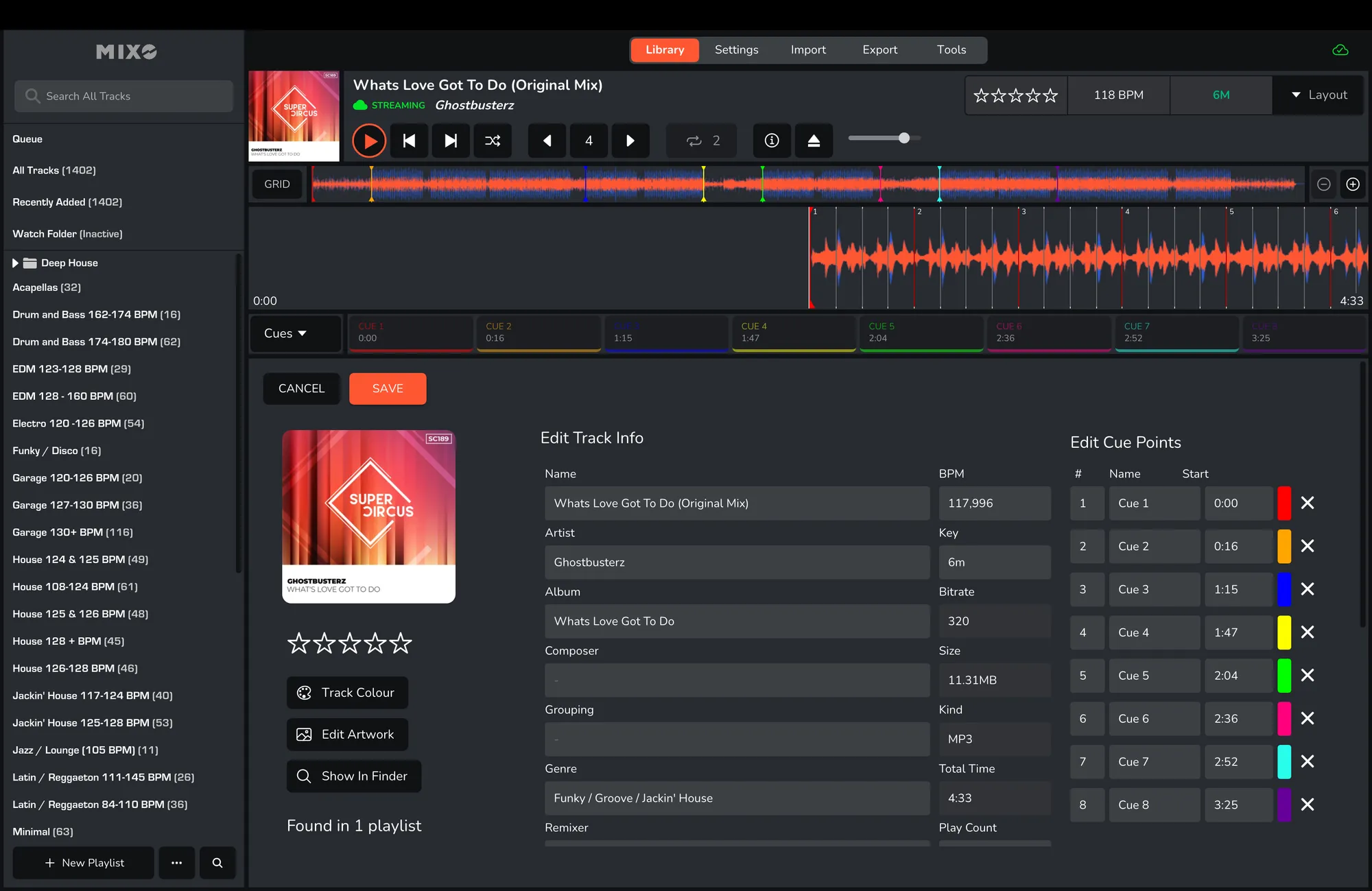
Task: Click the SAVE button
Action: [x=388, y=388]
